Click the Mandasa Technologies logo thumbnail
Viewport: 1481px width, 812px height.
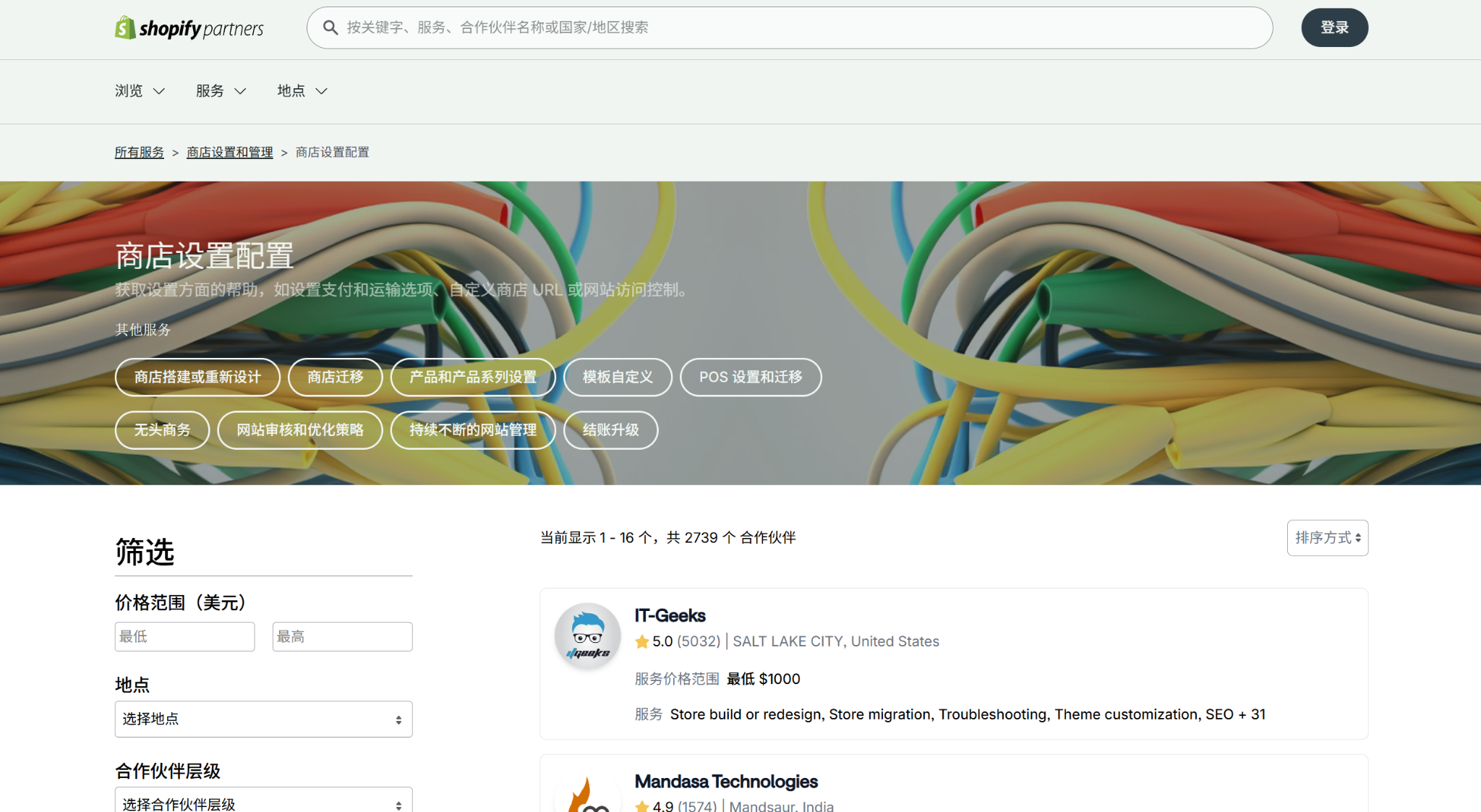coord(587,795)
